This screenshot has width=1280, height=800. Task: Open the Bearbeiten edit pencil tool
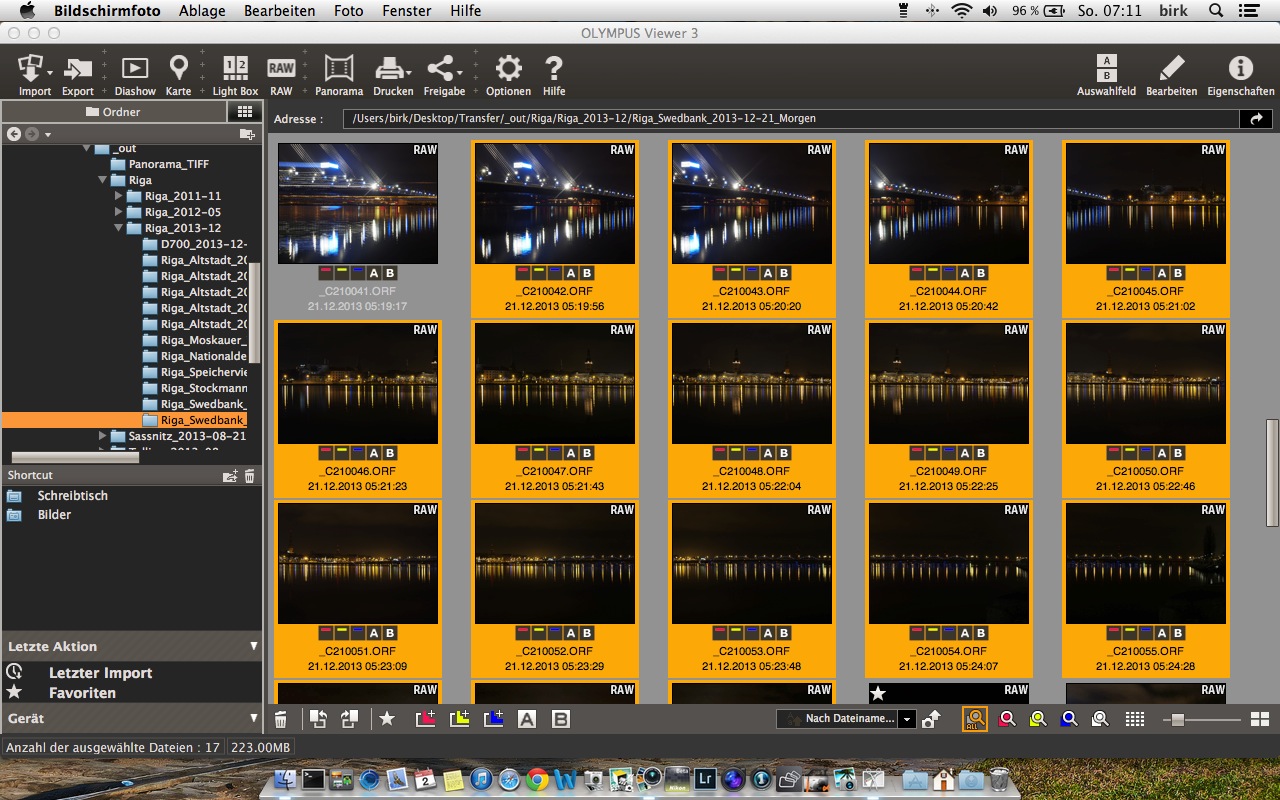[1171, 75]
